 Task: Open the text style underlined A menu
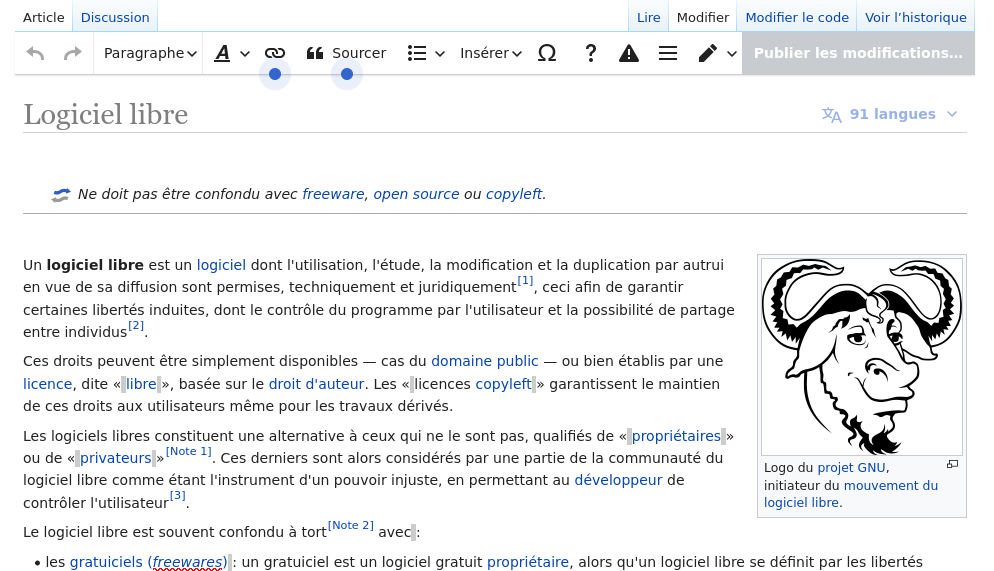point(231,53)
